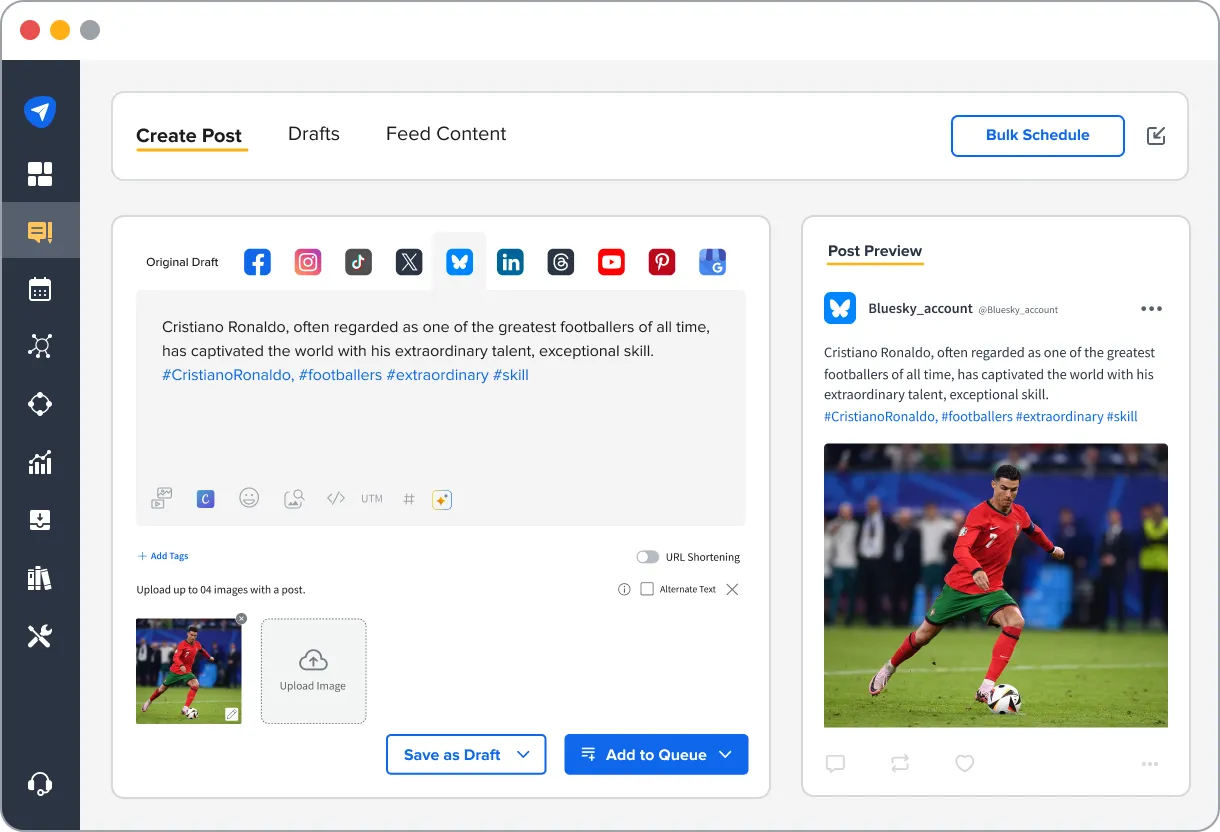Open the emoji picker in the editor
This screenshot has height=832, width=1220.
249,498
